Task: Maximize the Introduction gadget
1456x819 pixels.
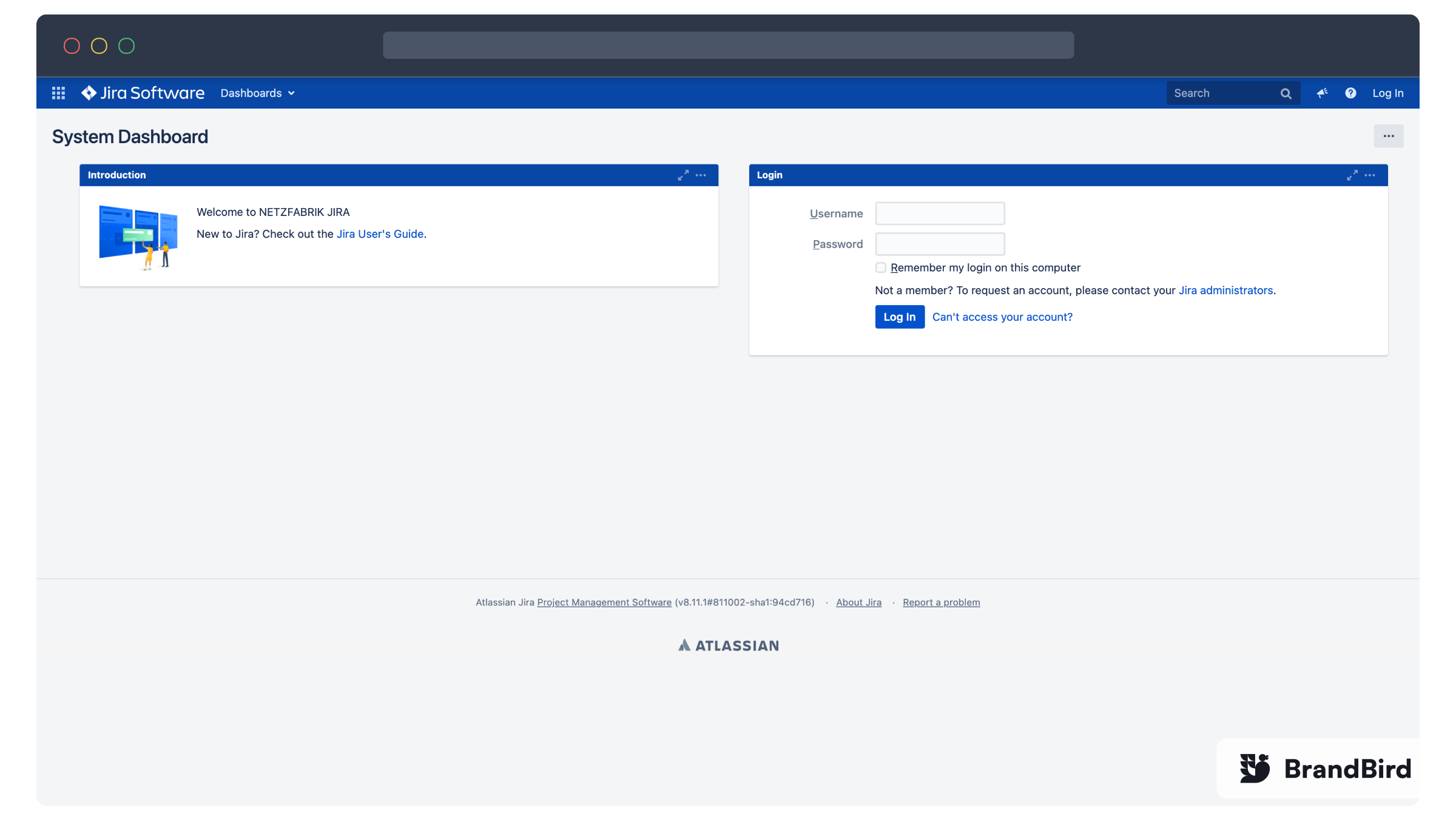Action: tap(683, 175)
